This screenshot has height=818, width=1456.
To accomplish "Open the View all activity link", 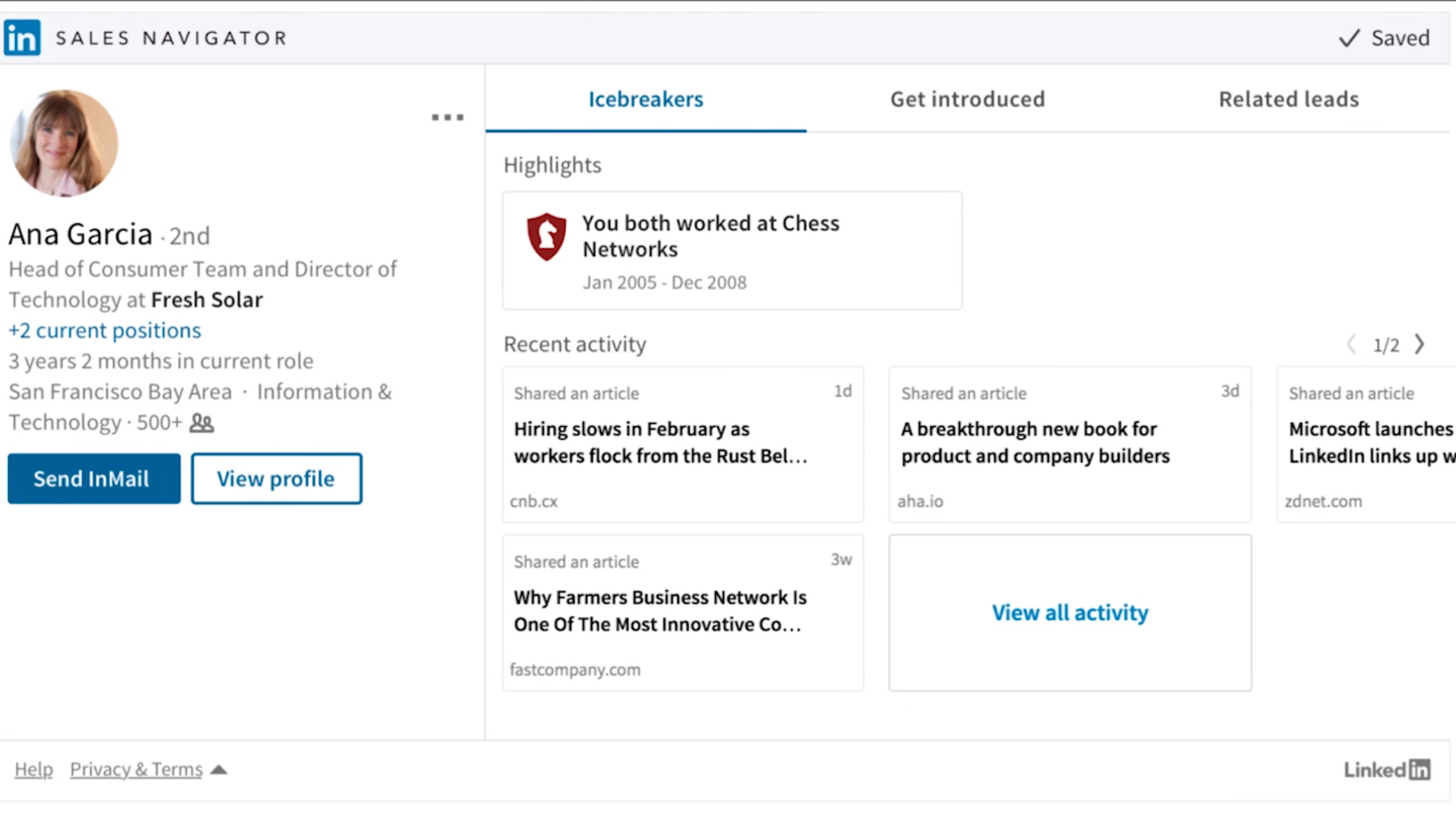I will 1069,612.
